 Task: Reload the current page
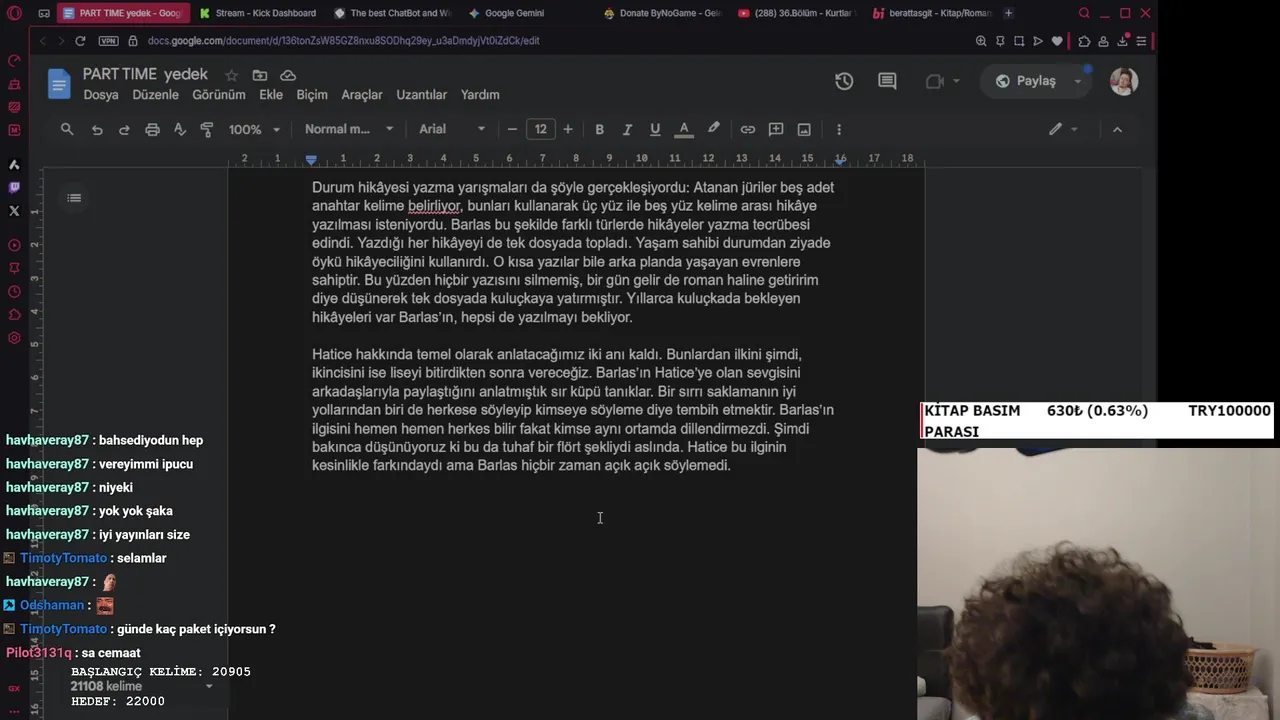click(x=80, y=41)
